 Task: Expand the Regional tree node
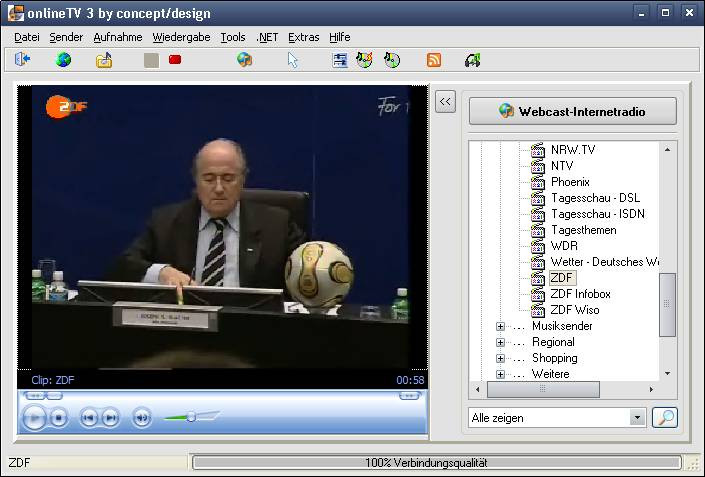tap(500, 343)
